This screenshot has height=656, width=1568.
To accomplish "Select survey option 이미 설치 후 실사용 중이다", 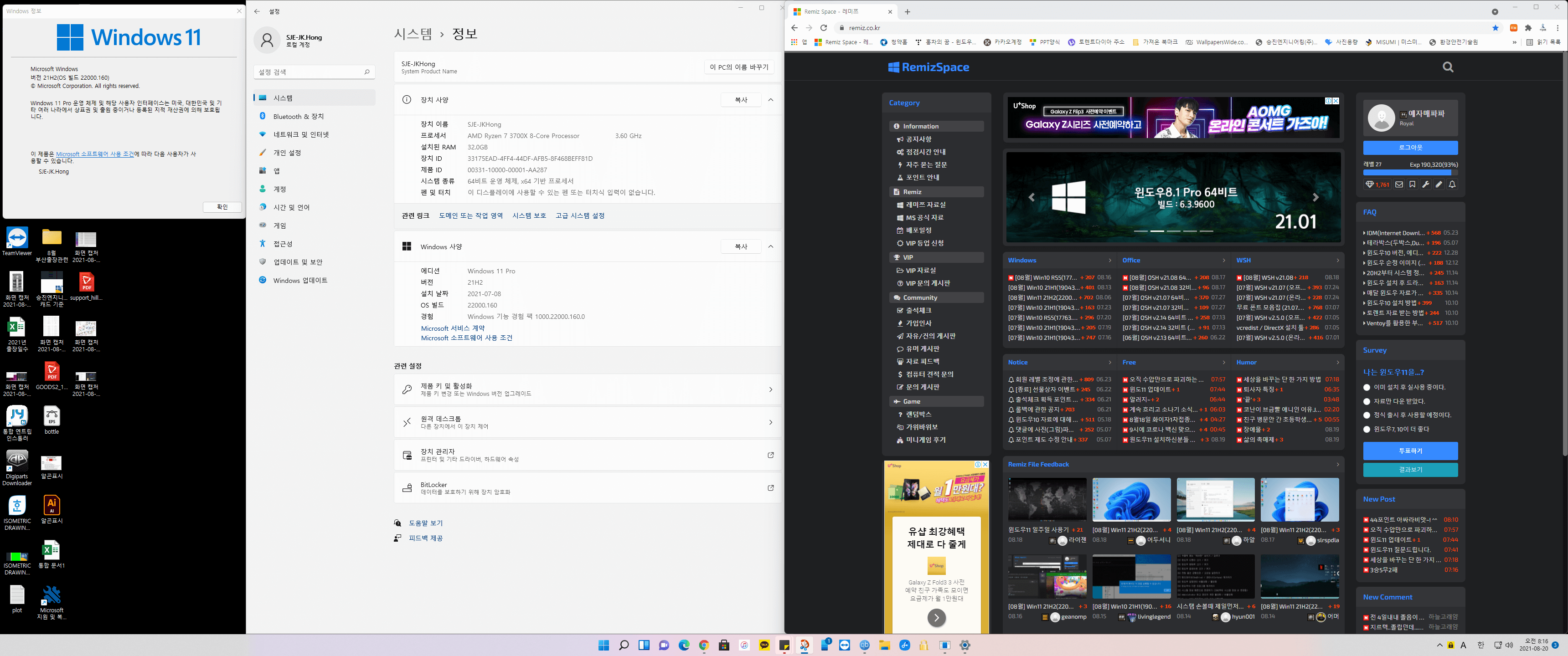I will coord(1367,388).
